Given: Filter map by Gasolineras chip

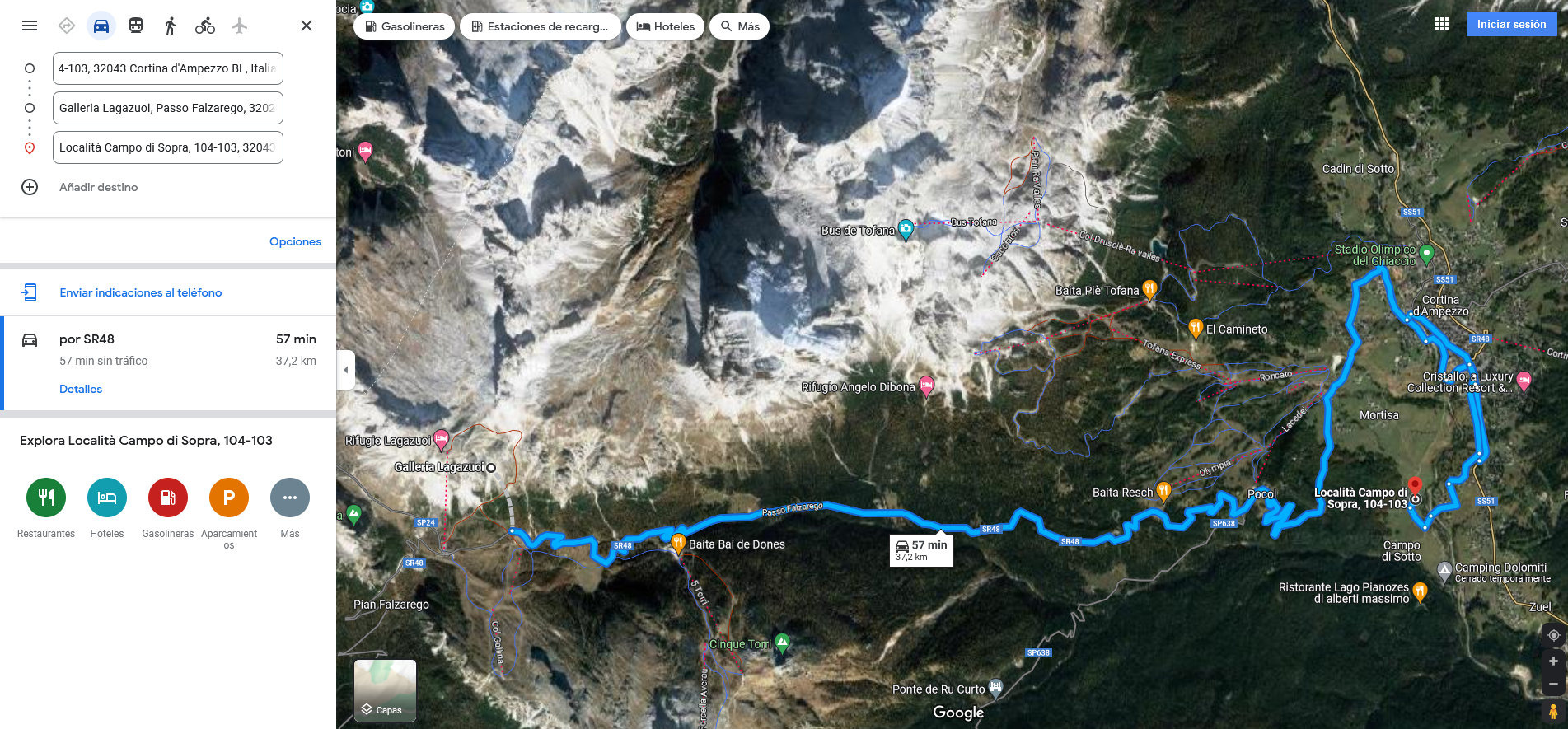Looking at the screenshot, I should pyautogui.click(x=405, y=26).
